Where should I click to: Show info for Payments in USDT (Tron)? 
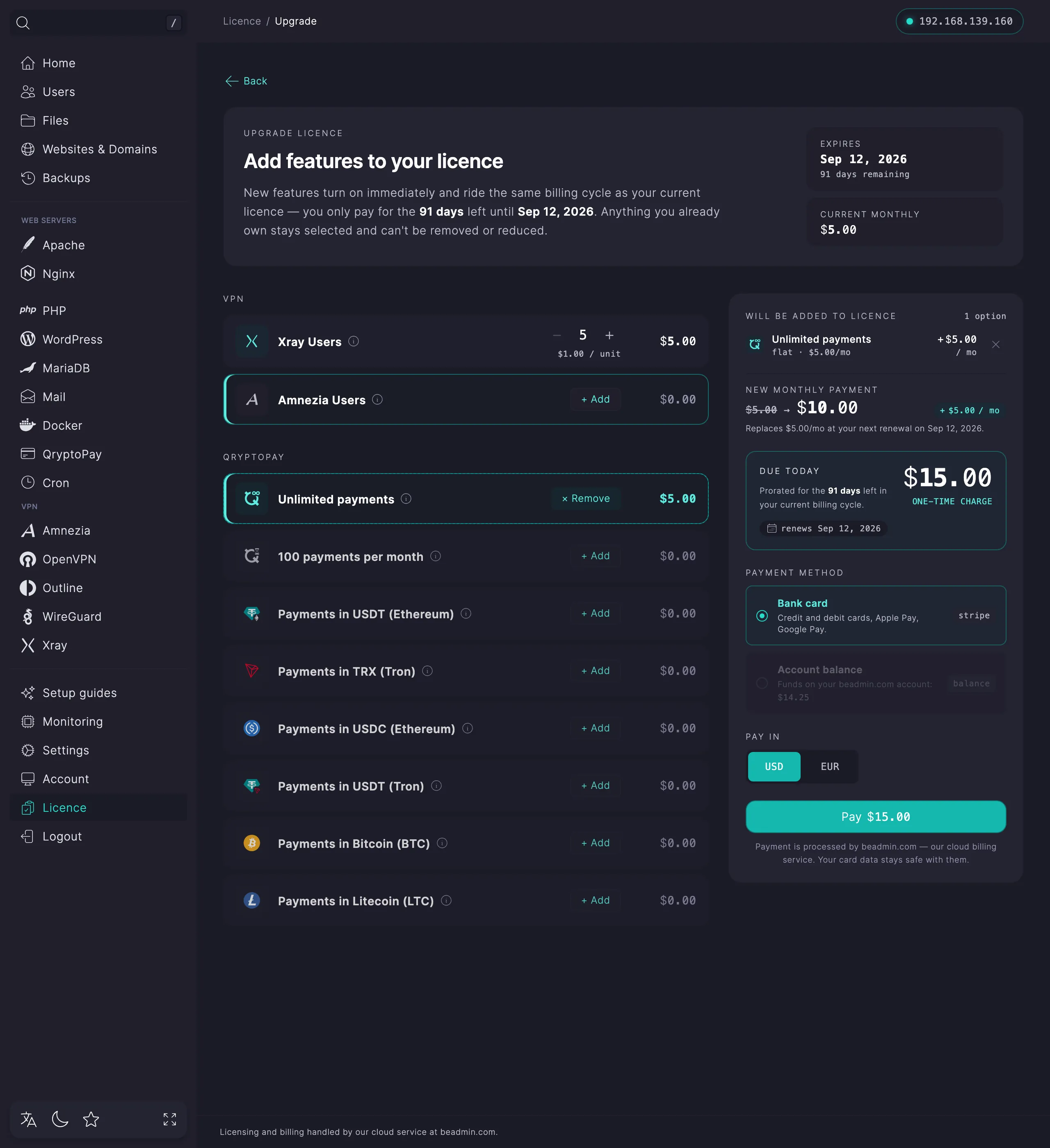pos(436,786)
